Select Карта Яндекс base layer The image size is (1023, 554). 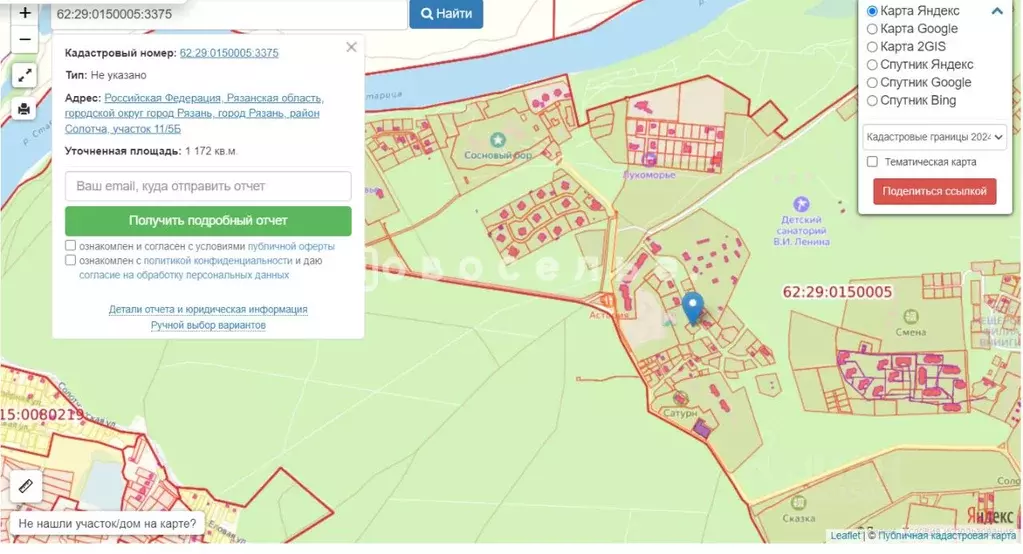coord(872,11)
